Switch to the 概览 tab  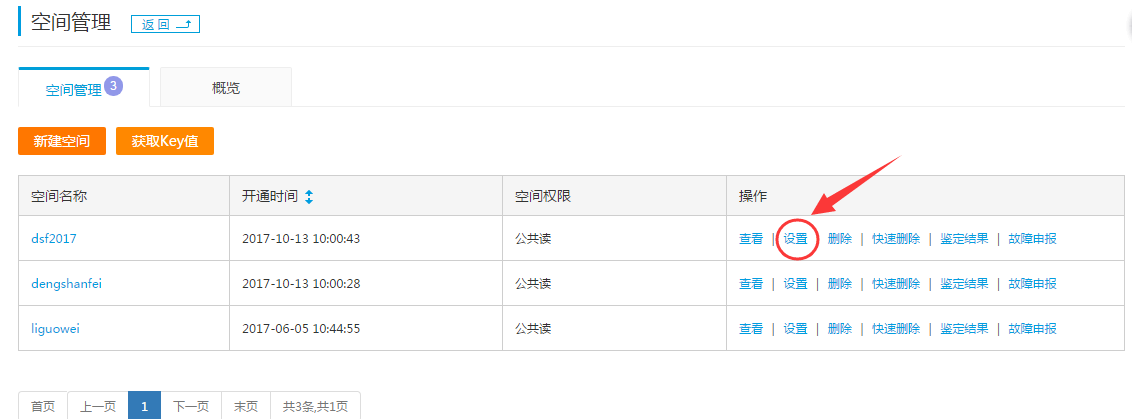(226, 88)
